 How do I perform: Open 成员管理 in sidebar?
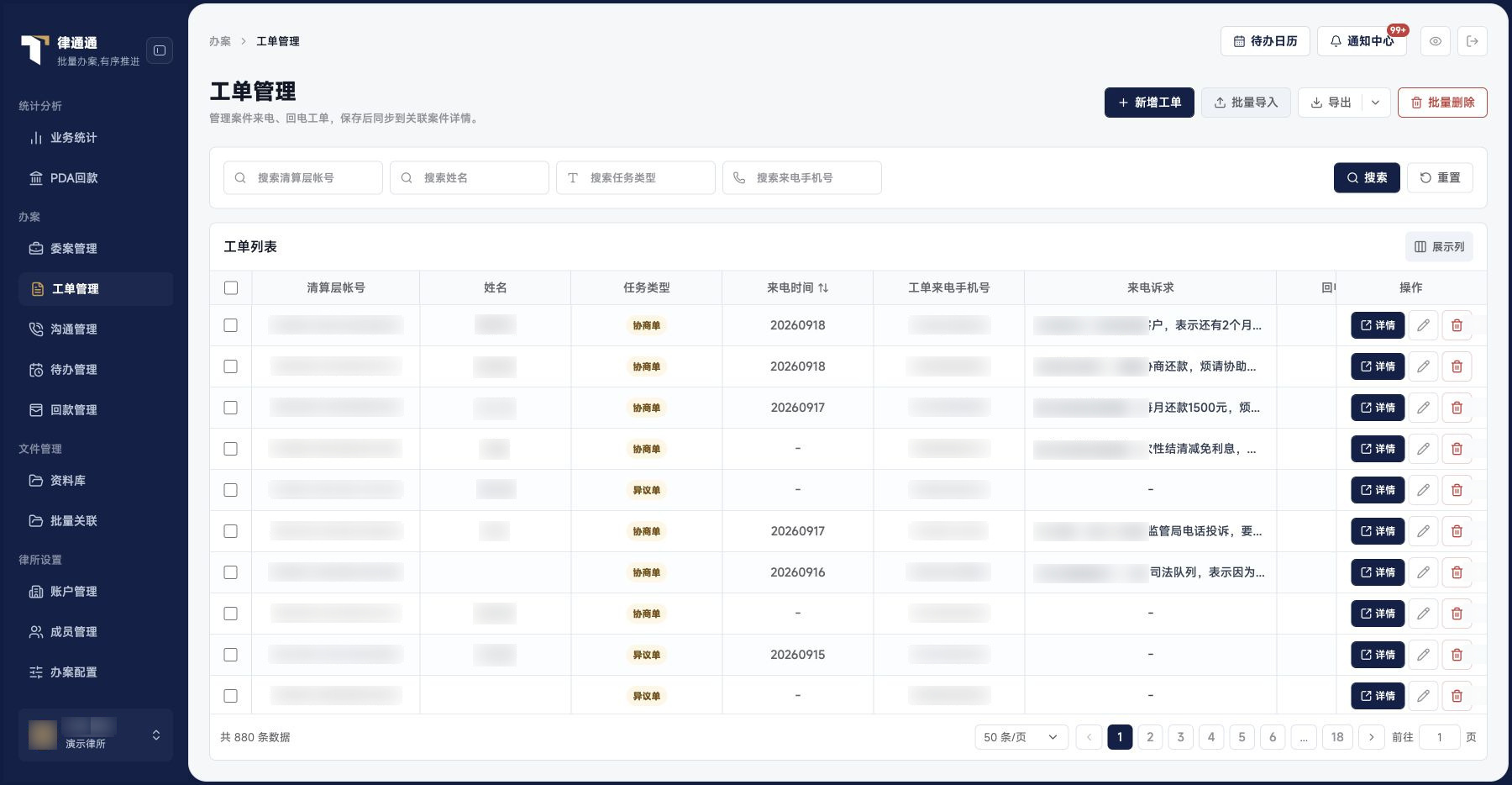[x=96, y=632]
